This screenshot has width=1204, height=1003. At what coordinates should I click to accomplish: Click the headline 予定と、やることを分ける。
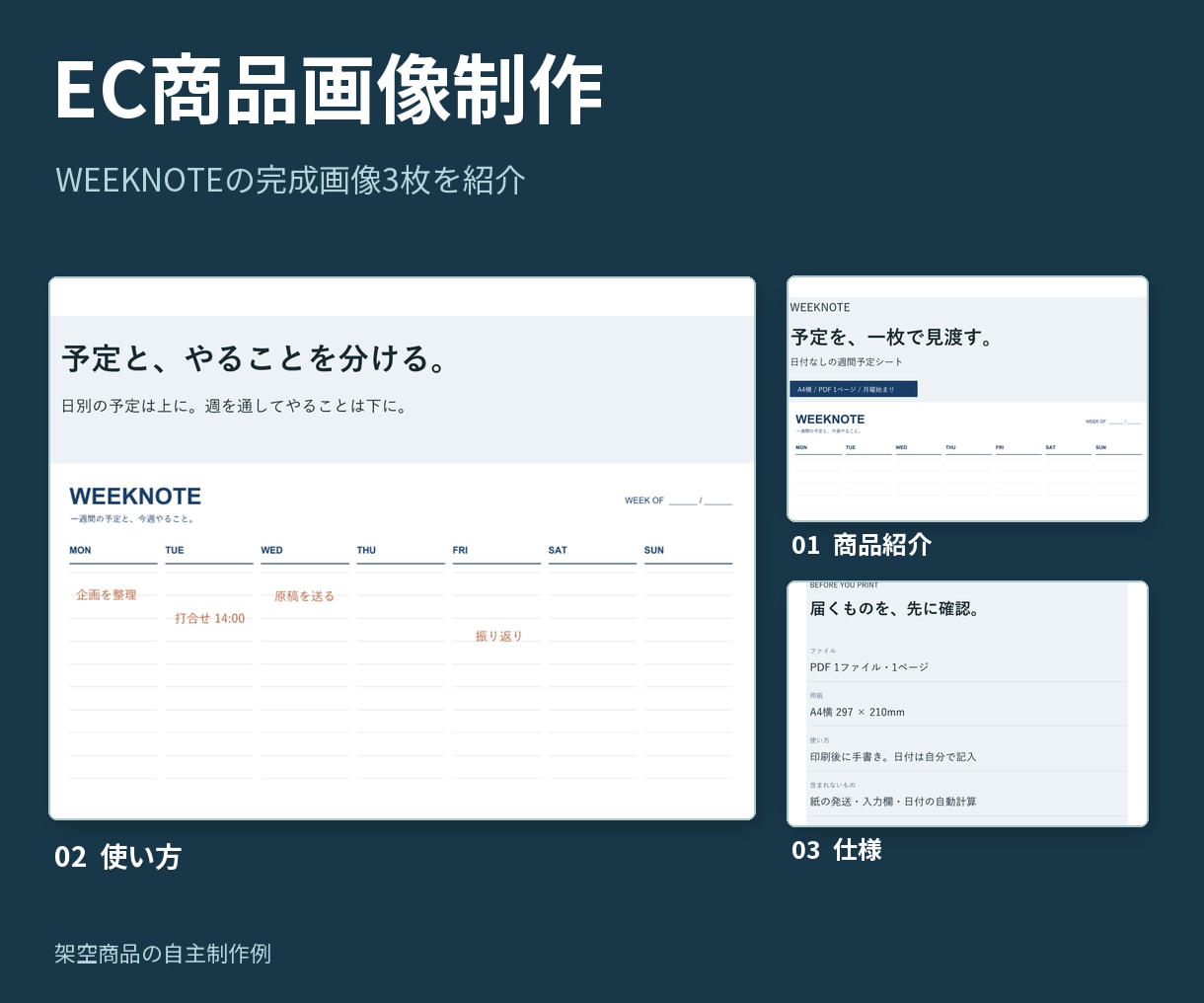[256, 358]
